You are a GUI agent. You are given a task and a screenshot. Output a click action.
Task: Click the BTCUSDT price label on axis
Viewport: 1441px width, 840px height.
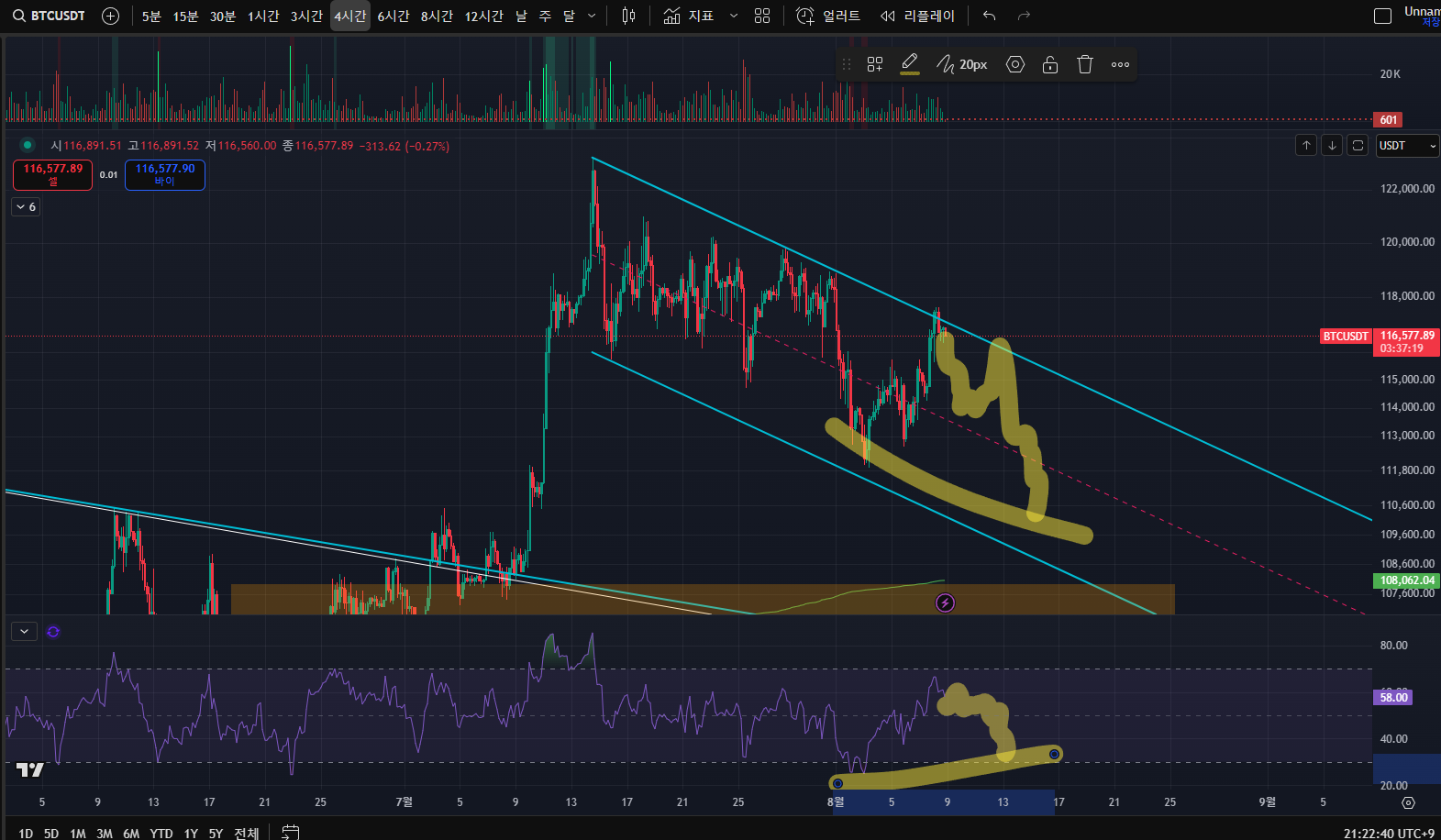[1346, 337]
